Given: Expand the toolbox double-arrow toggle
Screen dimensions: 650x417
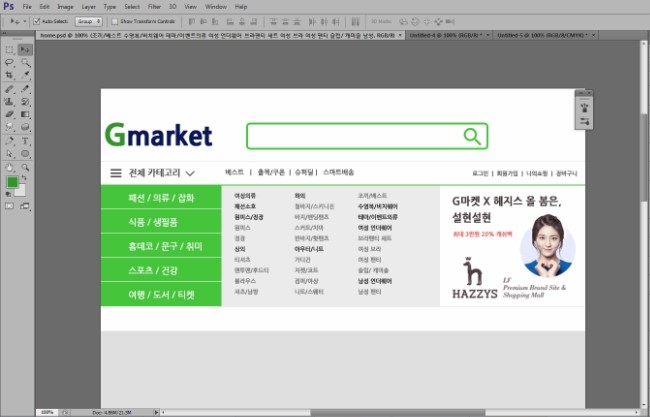Looking at the screenshot, I should [x=4, y=33].
